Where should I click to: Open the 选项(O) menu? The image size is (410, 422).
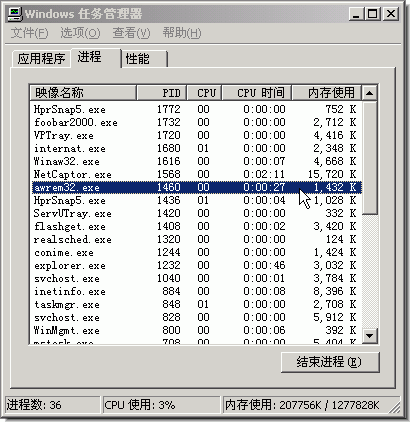point(80,33)
